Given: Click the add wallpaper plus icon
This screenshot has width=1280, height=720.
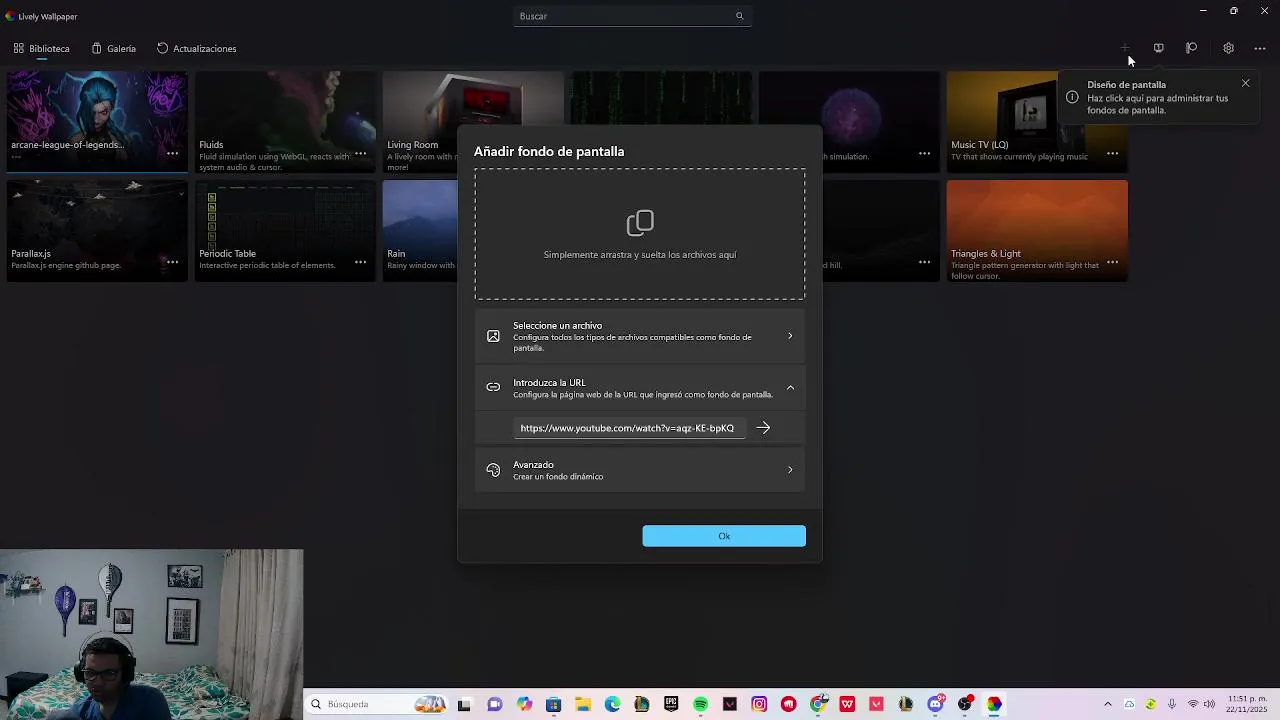Looking at the screenshot, I should [1125, 48].
